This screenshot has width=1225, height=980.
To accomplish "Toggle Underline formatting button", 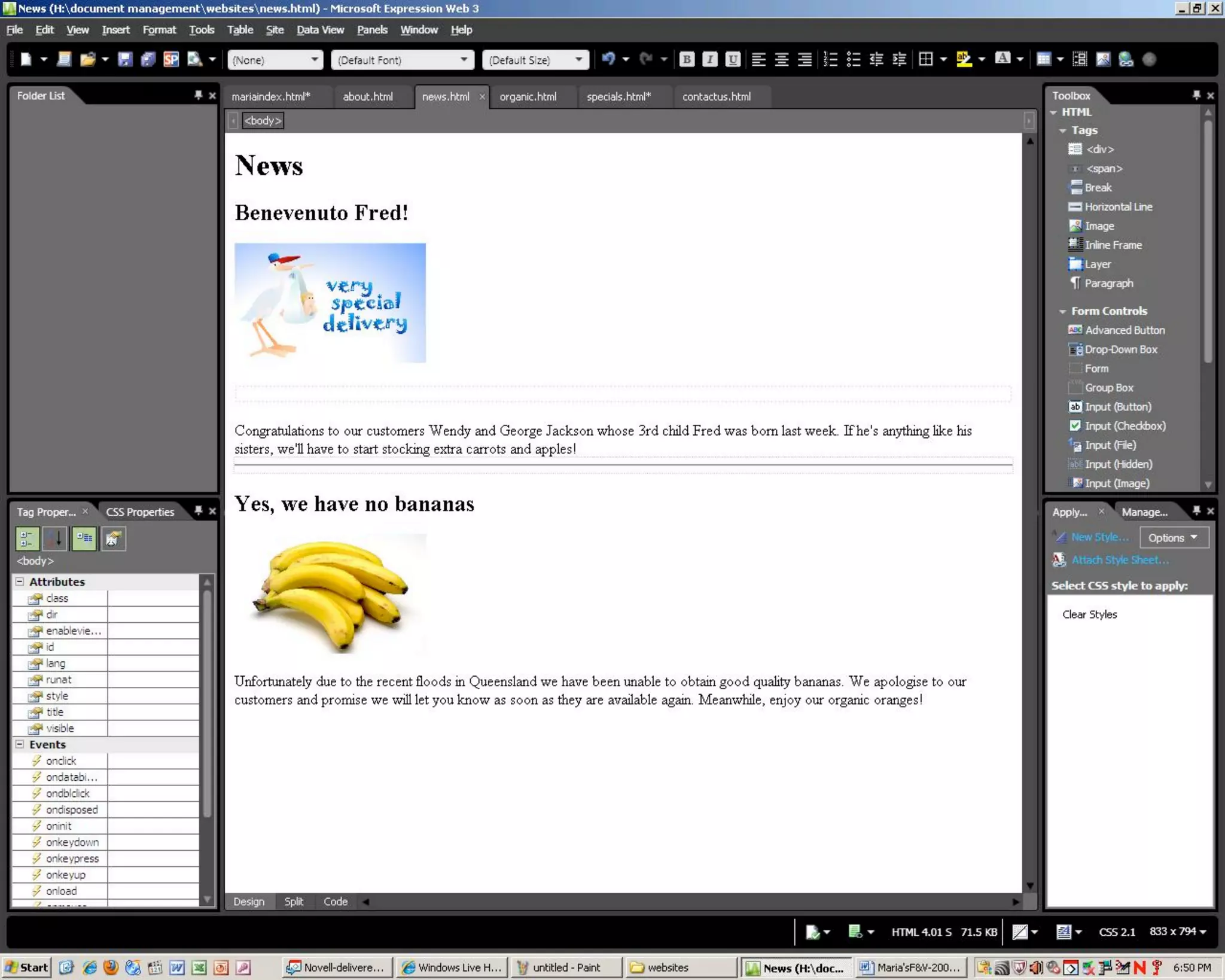I will point(732,59).
